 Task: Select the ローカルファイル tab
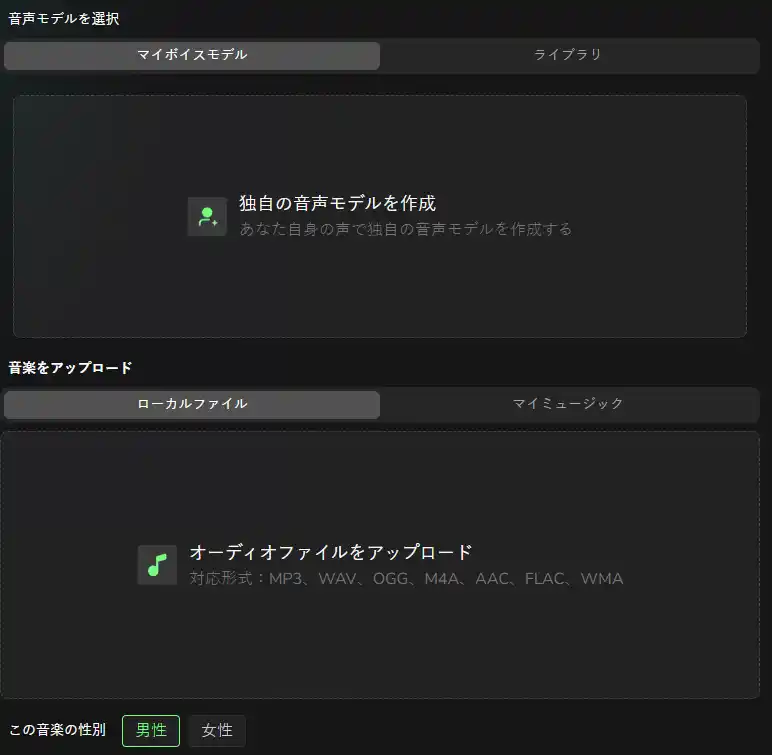point(192,404)
